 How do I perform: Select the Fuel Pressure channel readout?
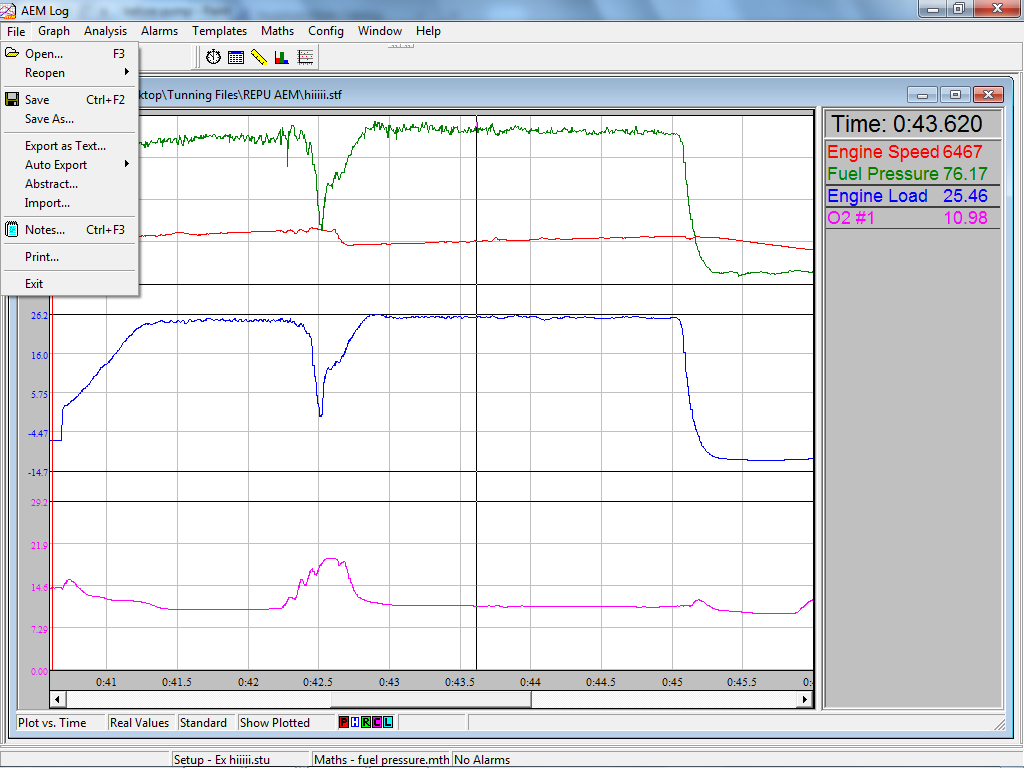pos(912,174)
